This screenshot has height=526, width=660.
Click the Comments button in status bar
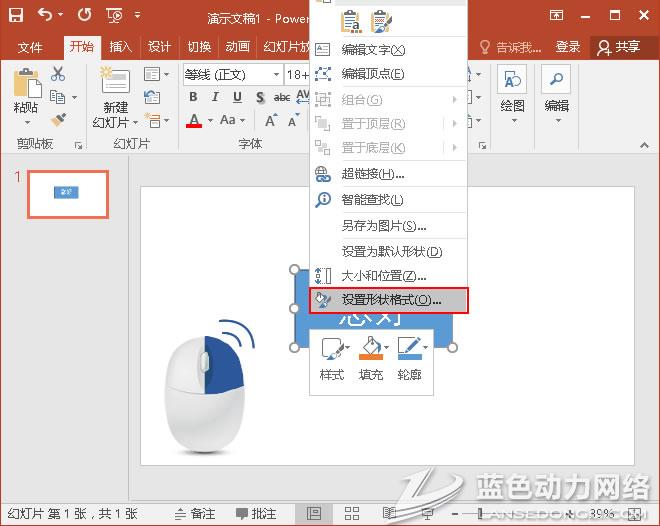pyautogui.click(x=255, y=514)
